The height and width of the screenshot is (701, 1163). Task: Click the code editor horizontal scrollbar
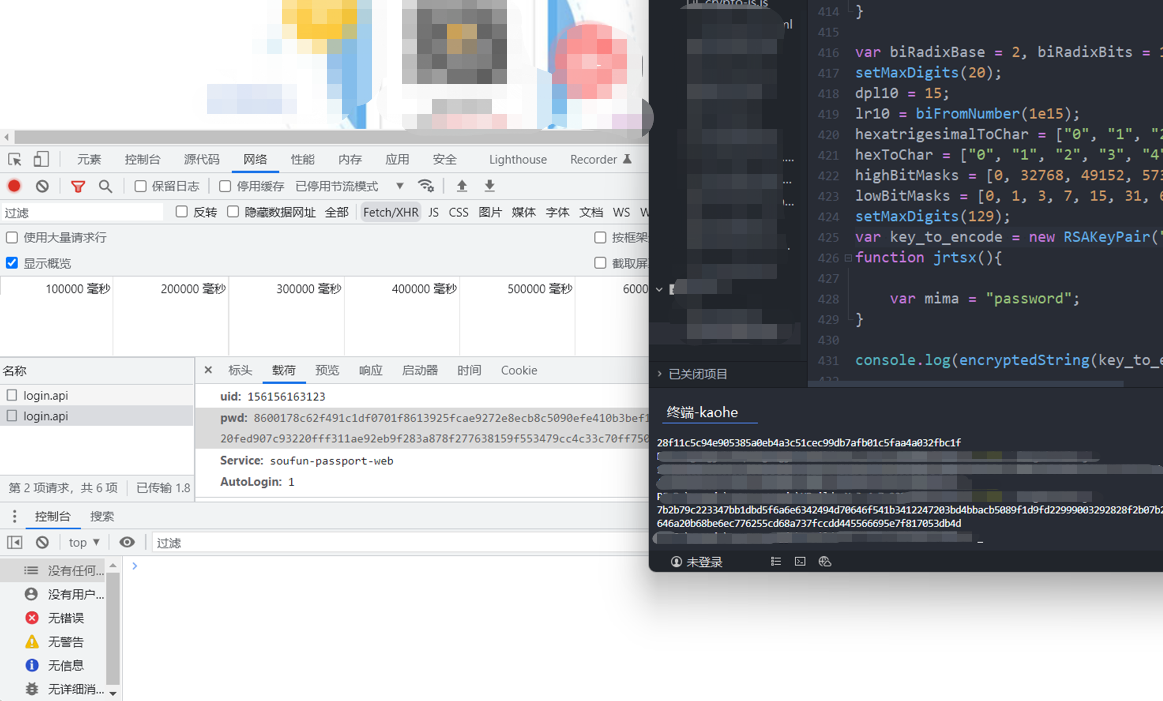[968, 384]
